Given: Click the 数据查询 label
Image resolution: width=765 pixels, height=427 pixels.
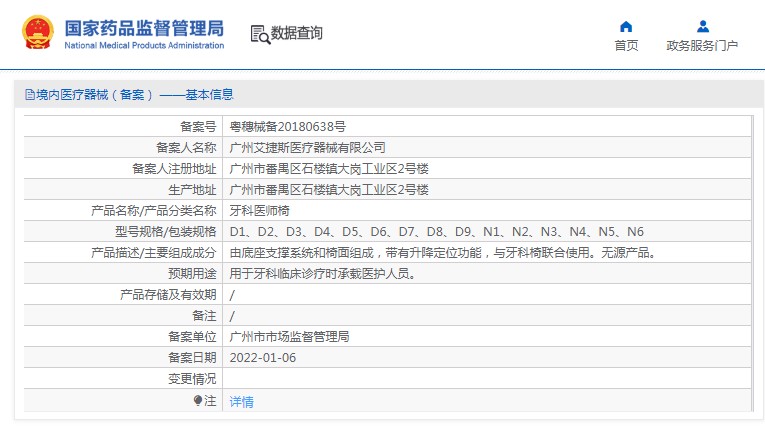Looking at the screenshot, I should pyautogui.click(x=297, y=33).
